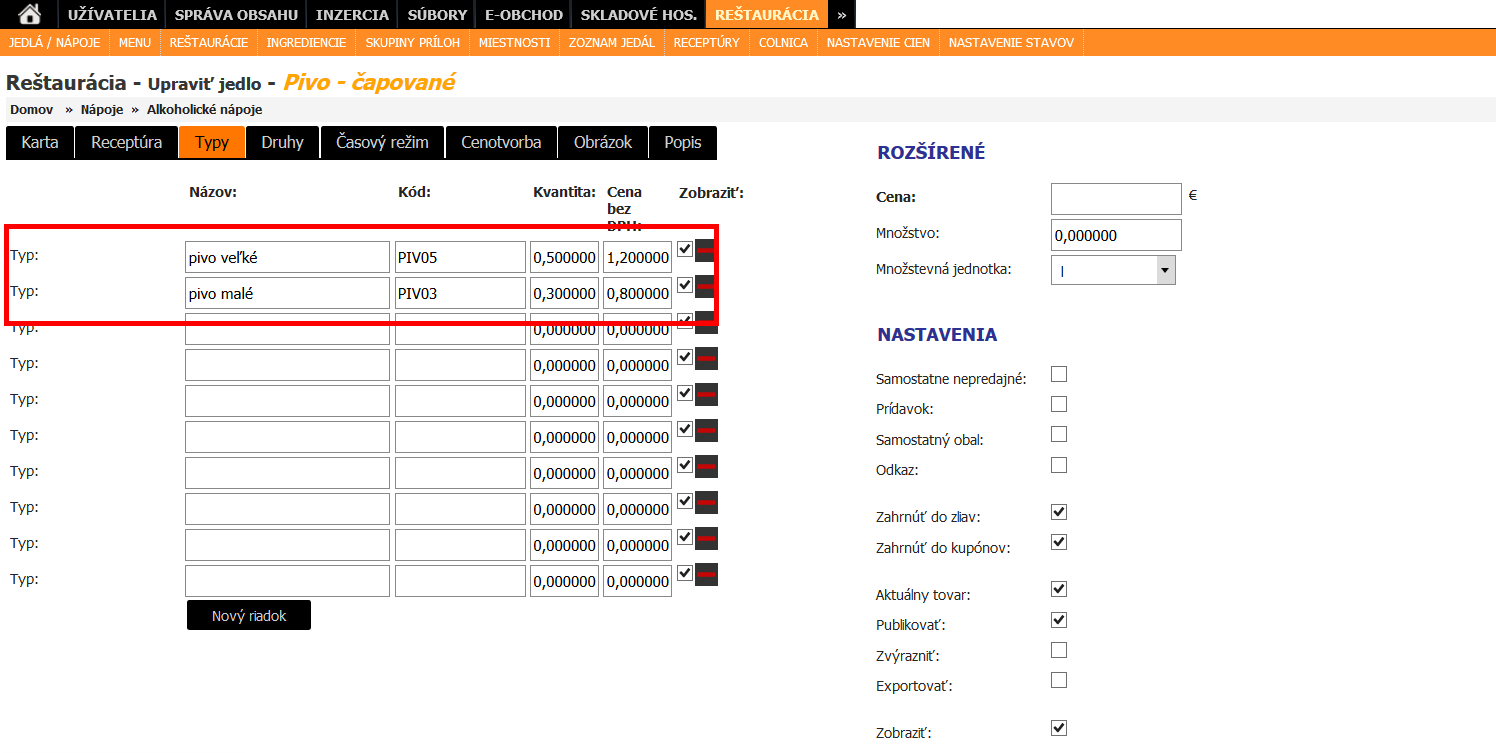The width and height of the screenshot is (1496, 753).
Task: Click the minus icon on sixth Typ row
Action: tap(706, 431)
